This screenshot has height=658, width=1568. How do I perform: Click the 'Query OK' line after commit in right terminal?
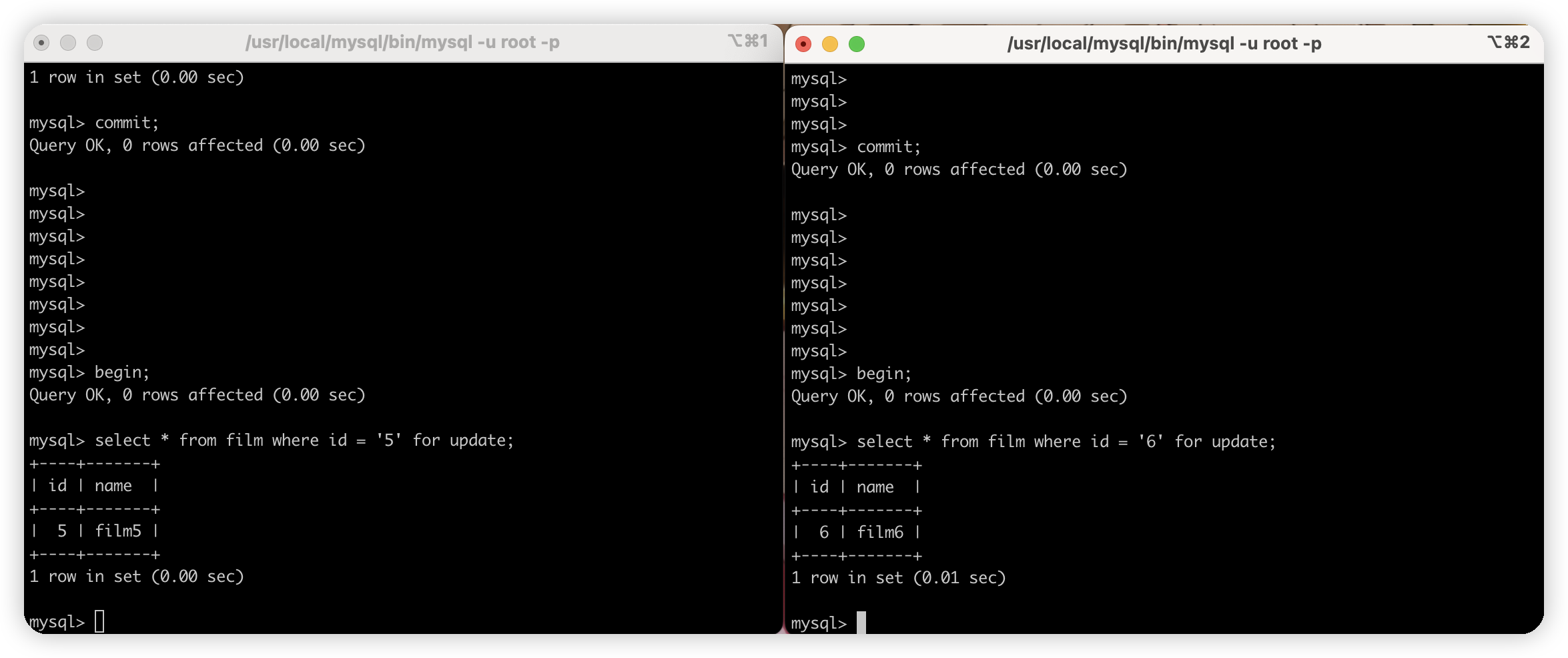coord(959,170)
